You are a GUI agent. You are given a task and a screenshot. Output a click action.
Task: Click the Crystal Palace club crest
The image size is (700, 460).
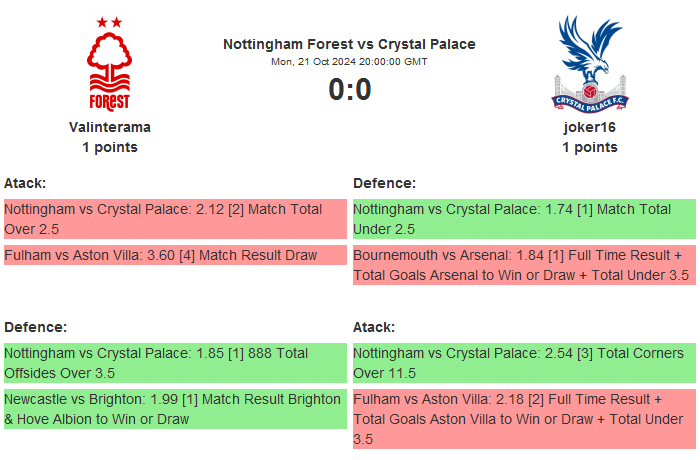coord(590,62)
